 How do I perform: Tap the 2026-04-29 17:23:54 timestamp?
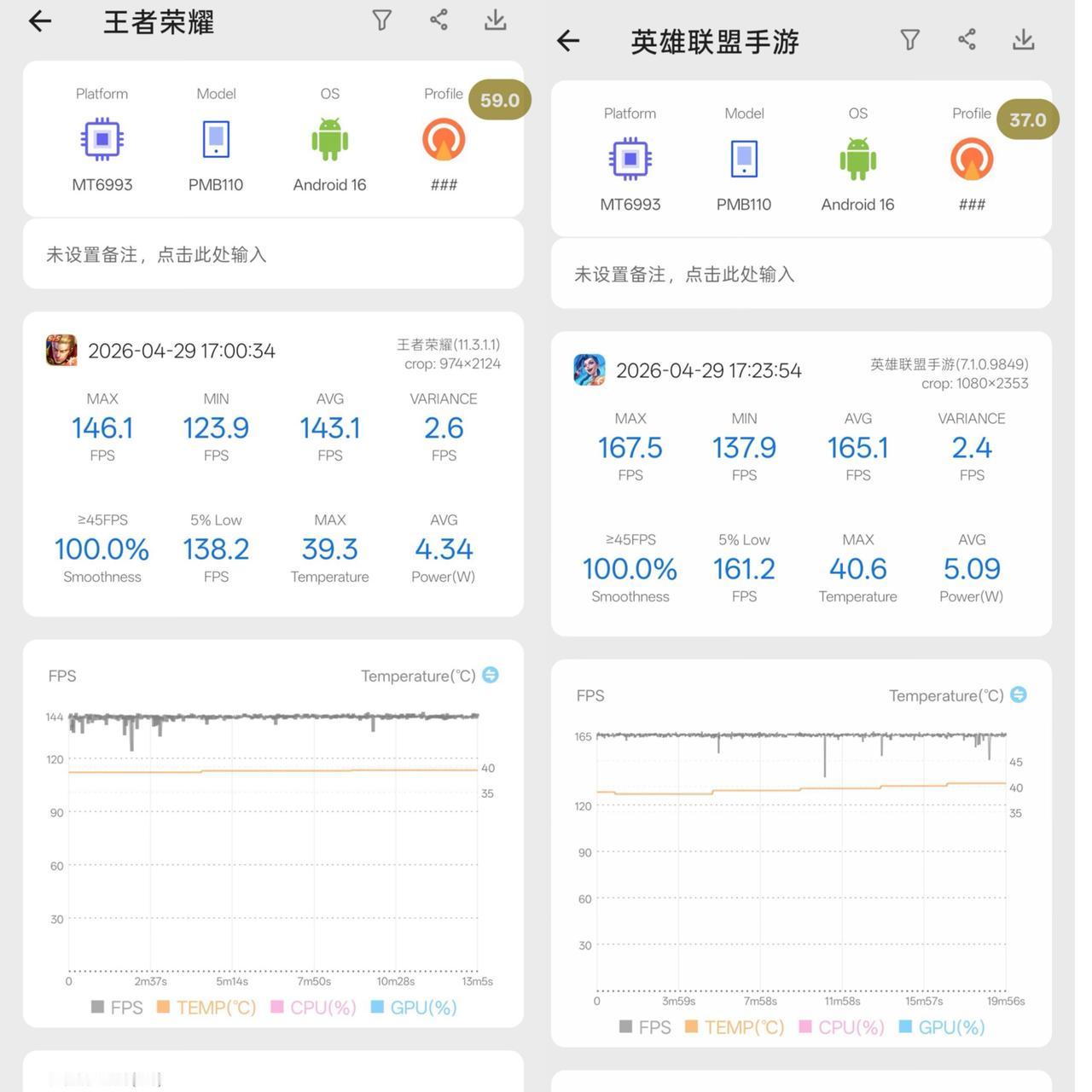tap(709, 370)
